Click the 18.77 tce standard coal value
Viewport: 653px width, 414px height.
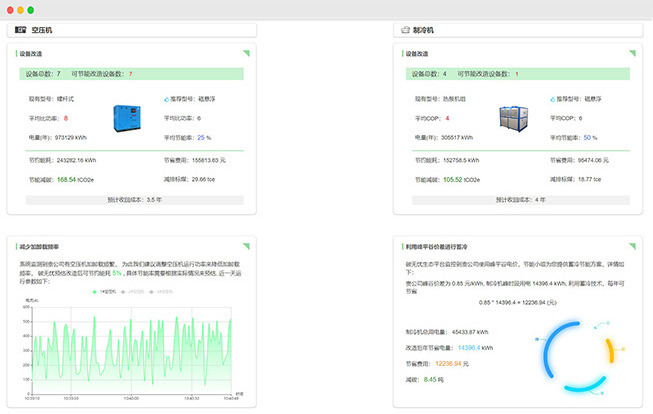point(589,180)
